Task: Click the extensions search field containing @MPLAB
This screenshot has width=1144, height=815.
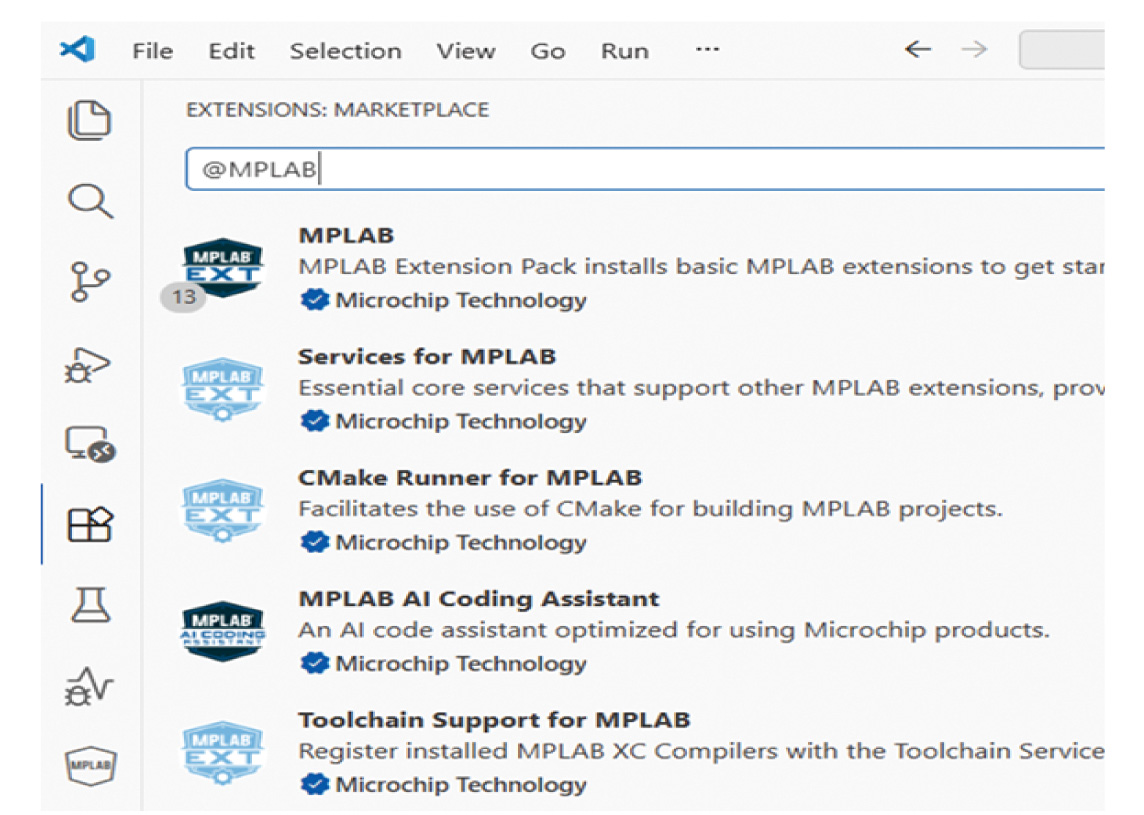Action: click(x=640, y=170)
